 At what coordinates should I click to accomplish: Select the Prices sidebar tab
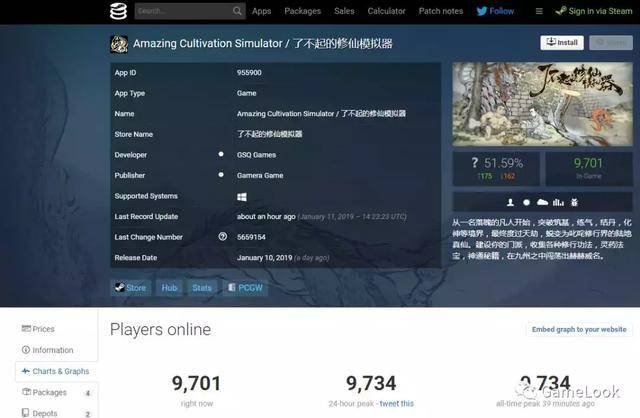56,329
